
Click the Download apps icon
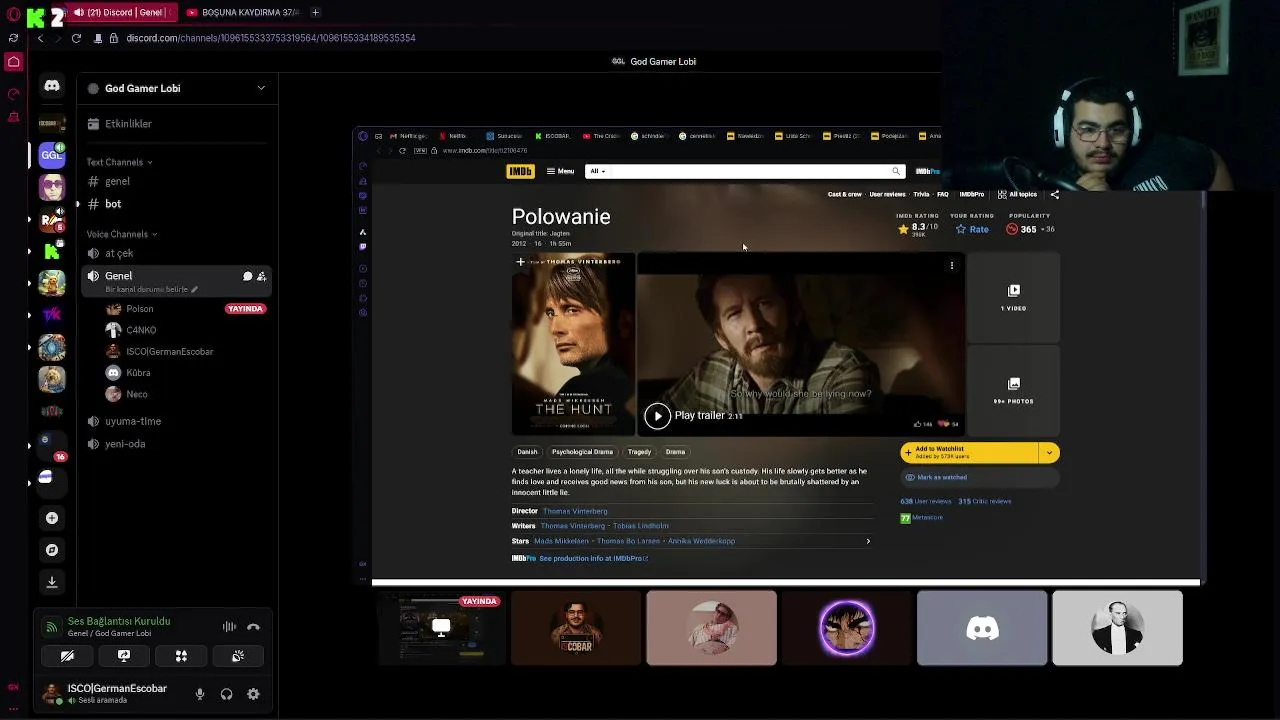point(52,582)
